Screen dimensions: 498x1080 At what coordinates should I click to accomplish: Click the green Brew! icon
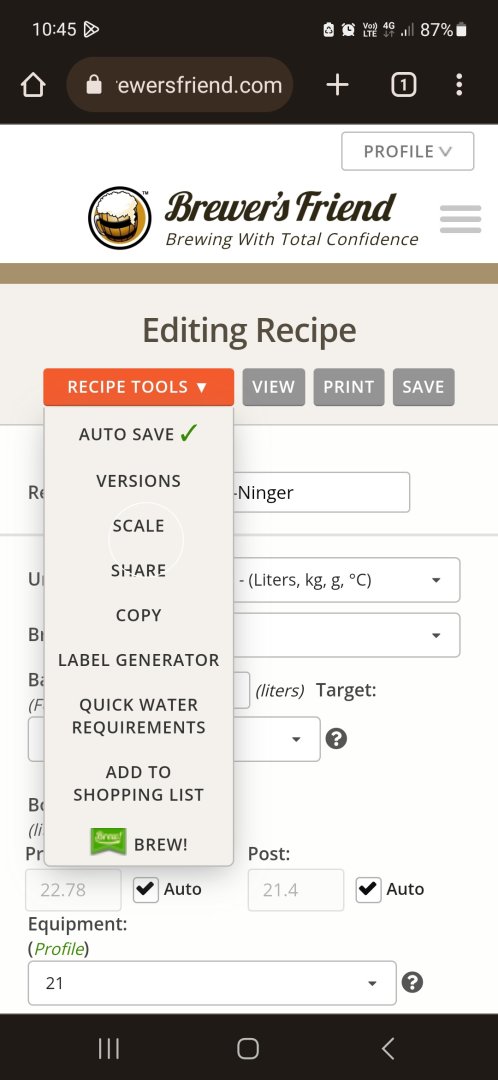pyautogui.click(x=108, y=842)
